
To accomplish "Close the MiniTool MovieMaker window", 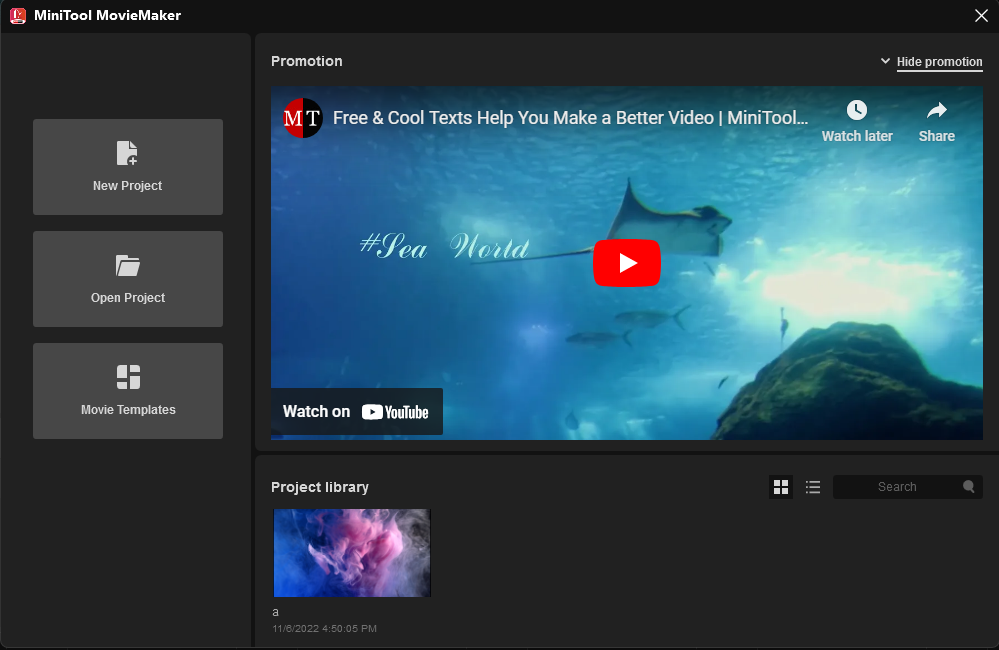I will pos(981,15).
